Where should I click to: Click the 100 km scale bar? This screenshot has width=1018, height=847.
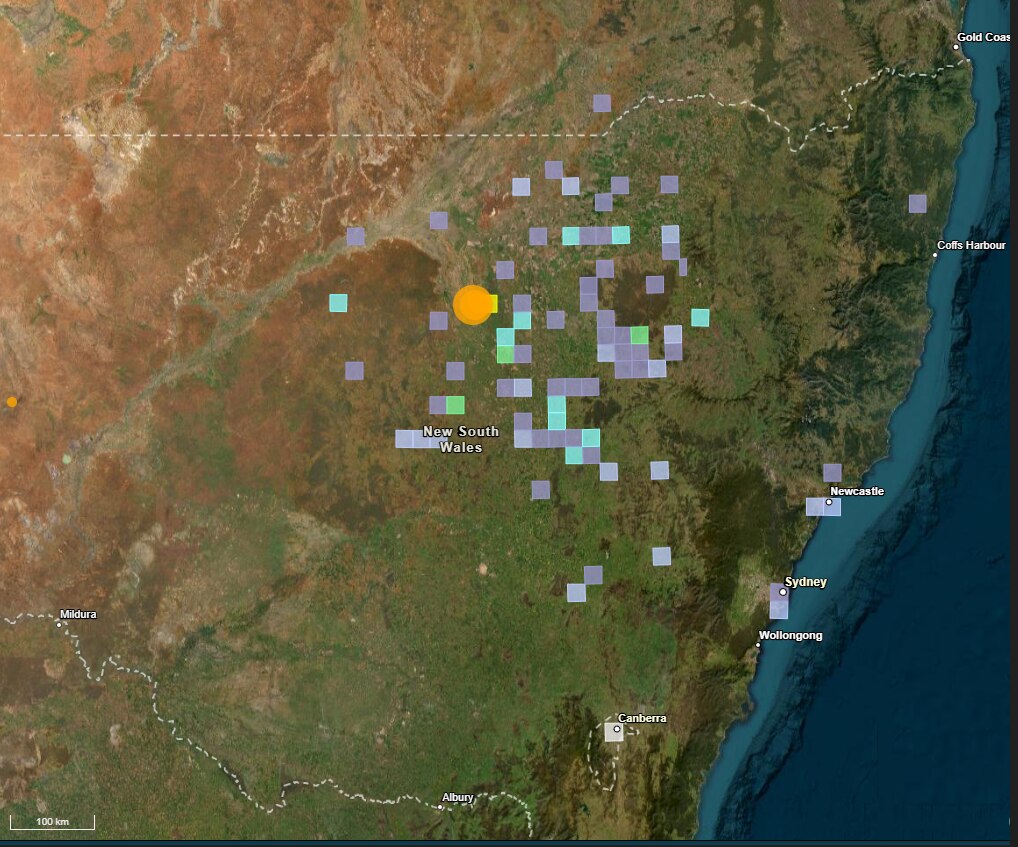52,823
